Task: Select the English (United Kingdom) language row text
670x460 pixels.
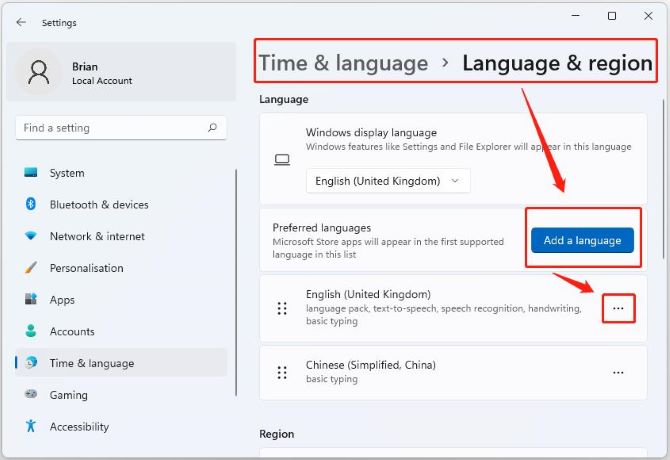Action: [x=368, y=294]
